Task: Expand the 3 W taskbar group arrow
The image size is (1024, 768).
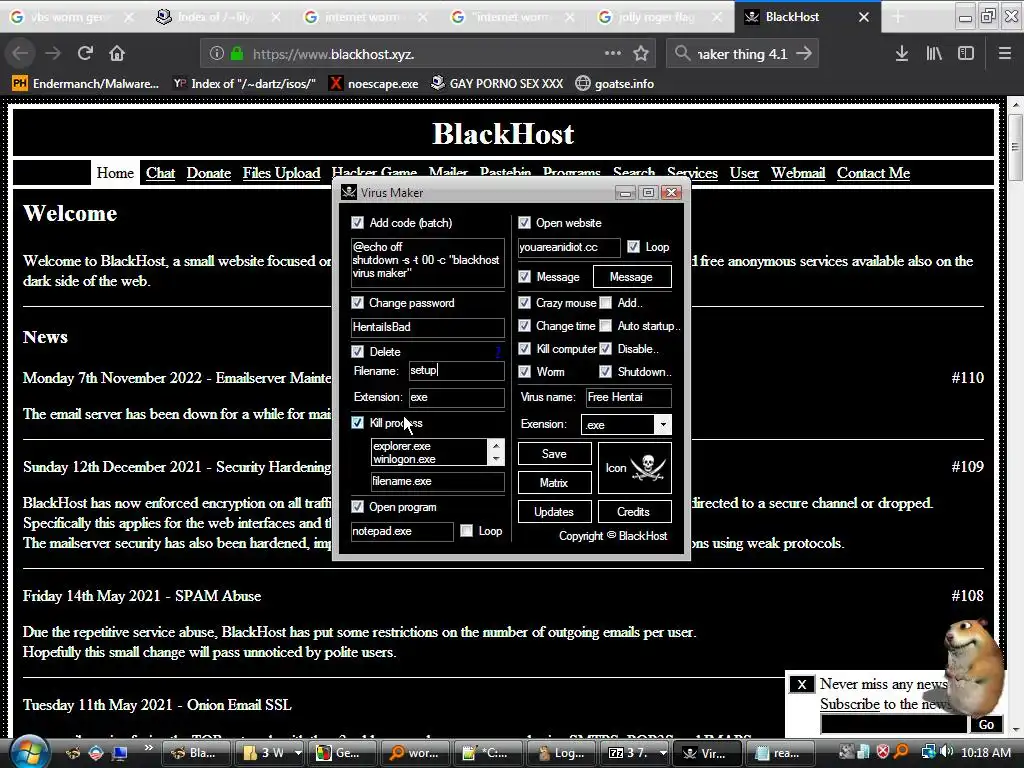Action: (x=298, y=753)
